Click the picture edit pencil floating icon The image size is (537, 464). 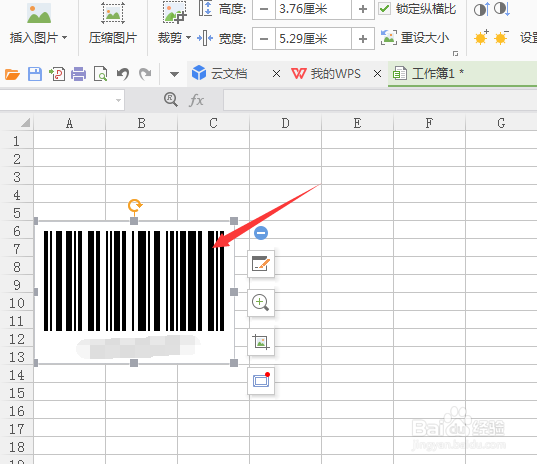(261, 264)
